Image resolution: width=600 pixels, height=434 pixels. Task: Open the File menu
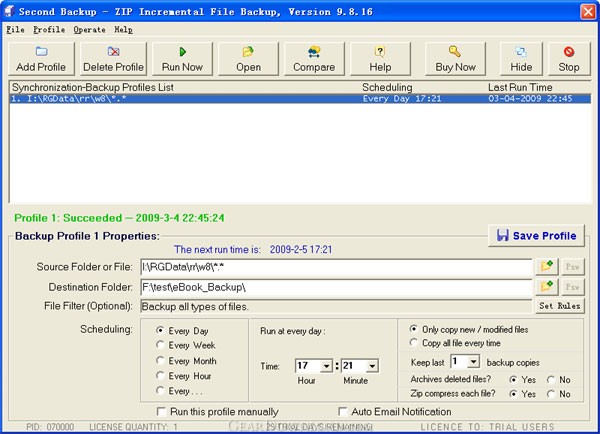click(15, 29)
